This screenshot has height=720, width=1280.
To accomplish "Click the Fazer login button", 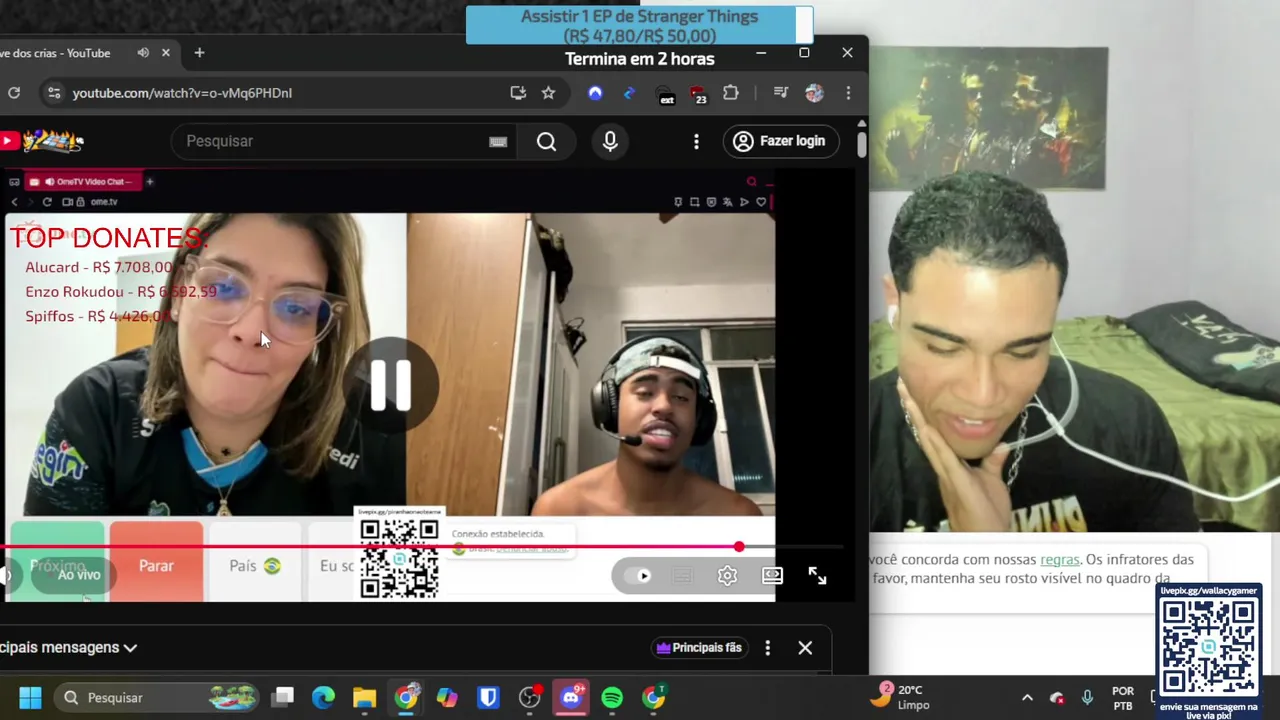I will click(x=780, y=141).
